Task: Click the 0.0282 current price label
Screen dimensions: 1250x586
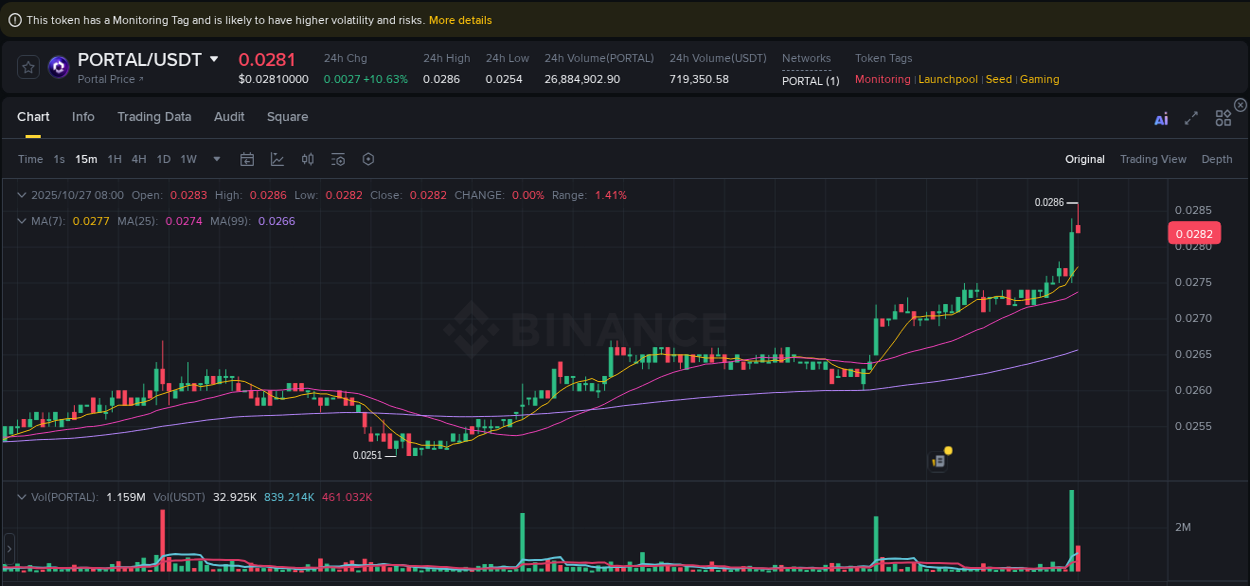Action: point(1195,232)
